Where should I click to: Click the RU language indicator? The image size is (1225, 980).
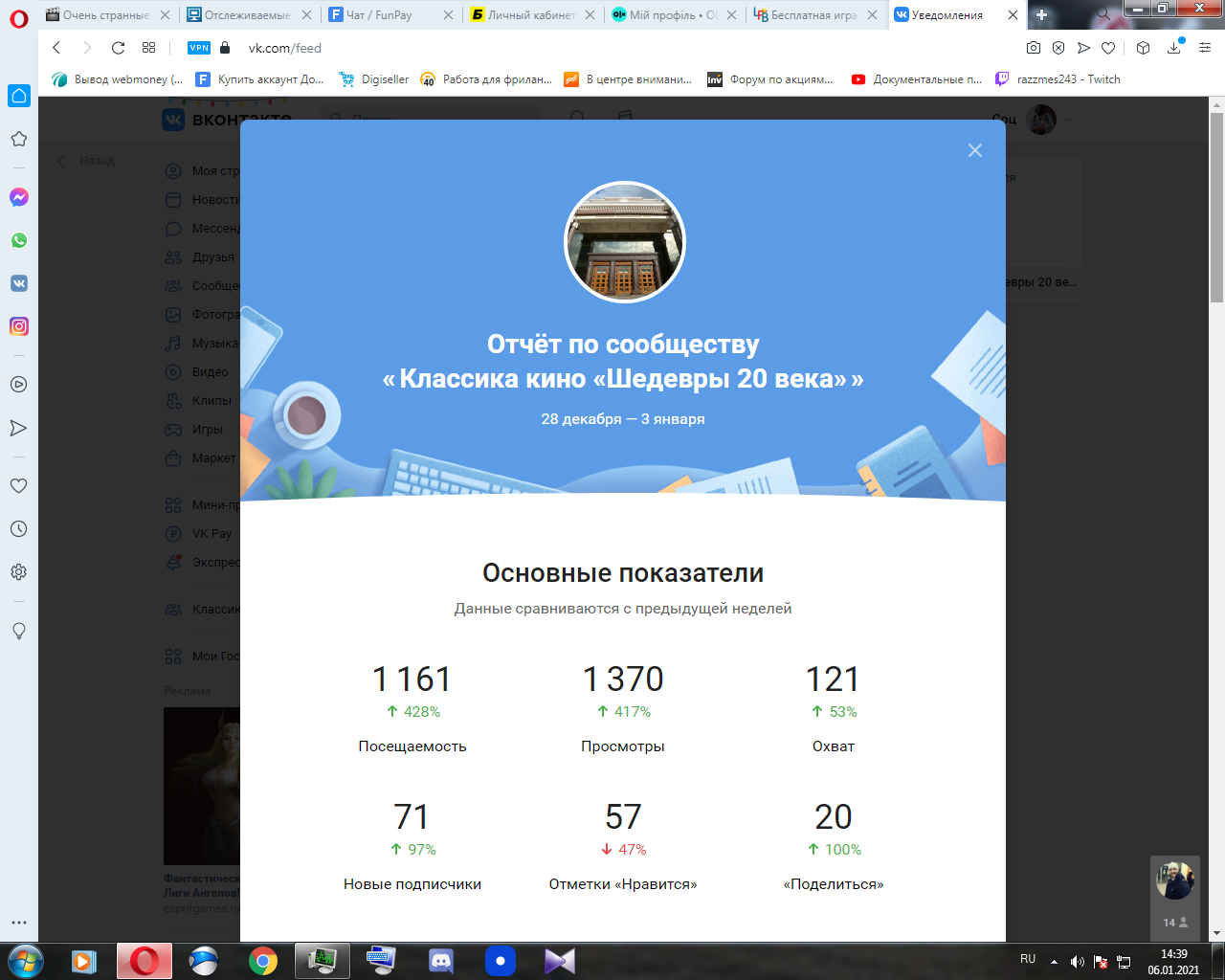[1028, 959]
